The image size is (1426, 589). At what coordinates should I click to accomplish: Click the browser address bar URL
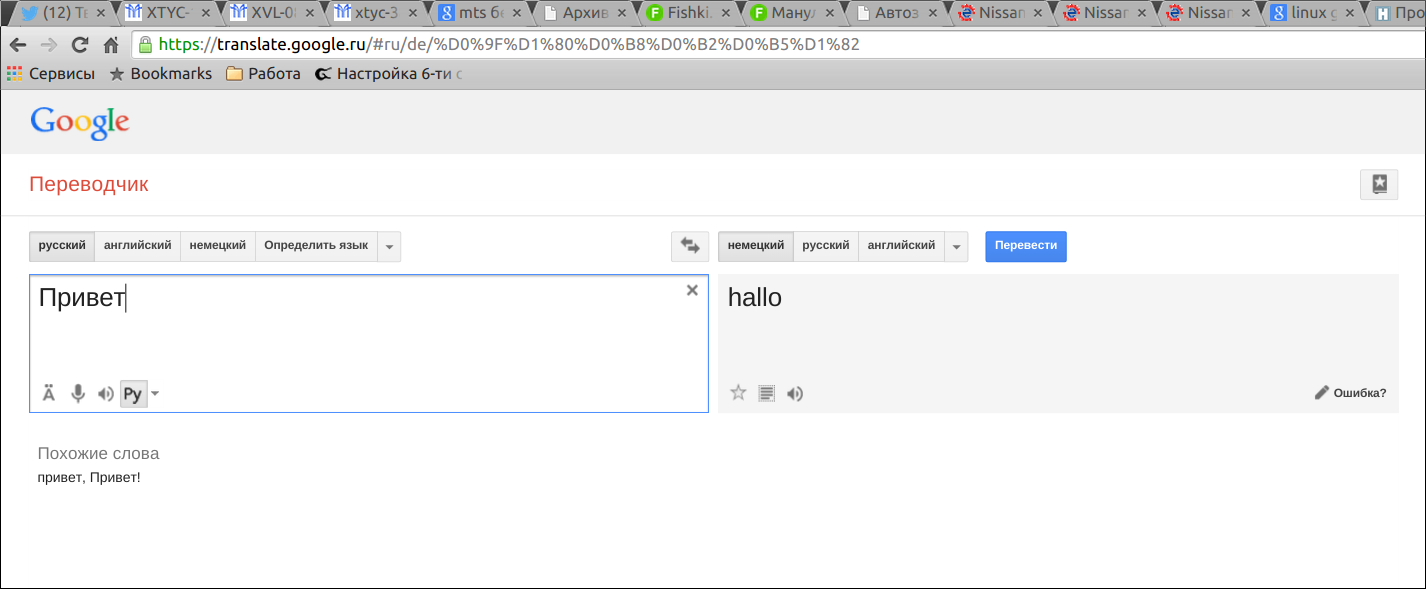pos(509,45)
